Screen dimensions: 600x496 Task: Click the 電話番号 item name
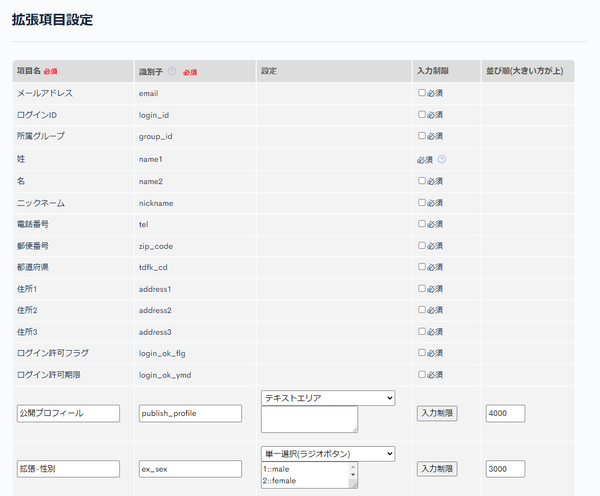coord(33,224)
